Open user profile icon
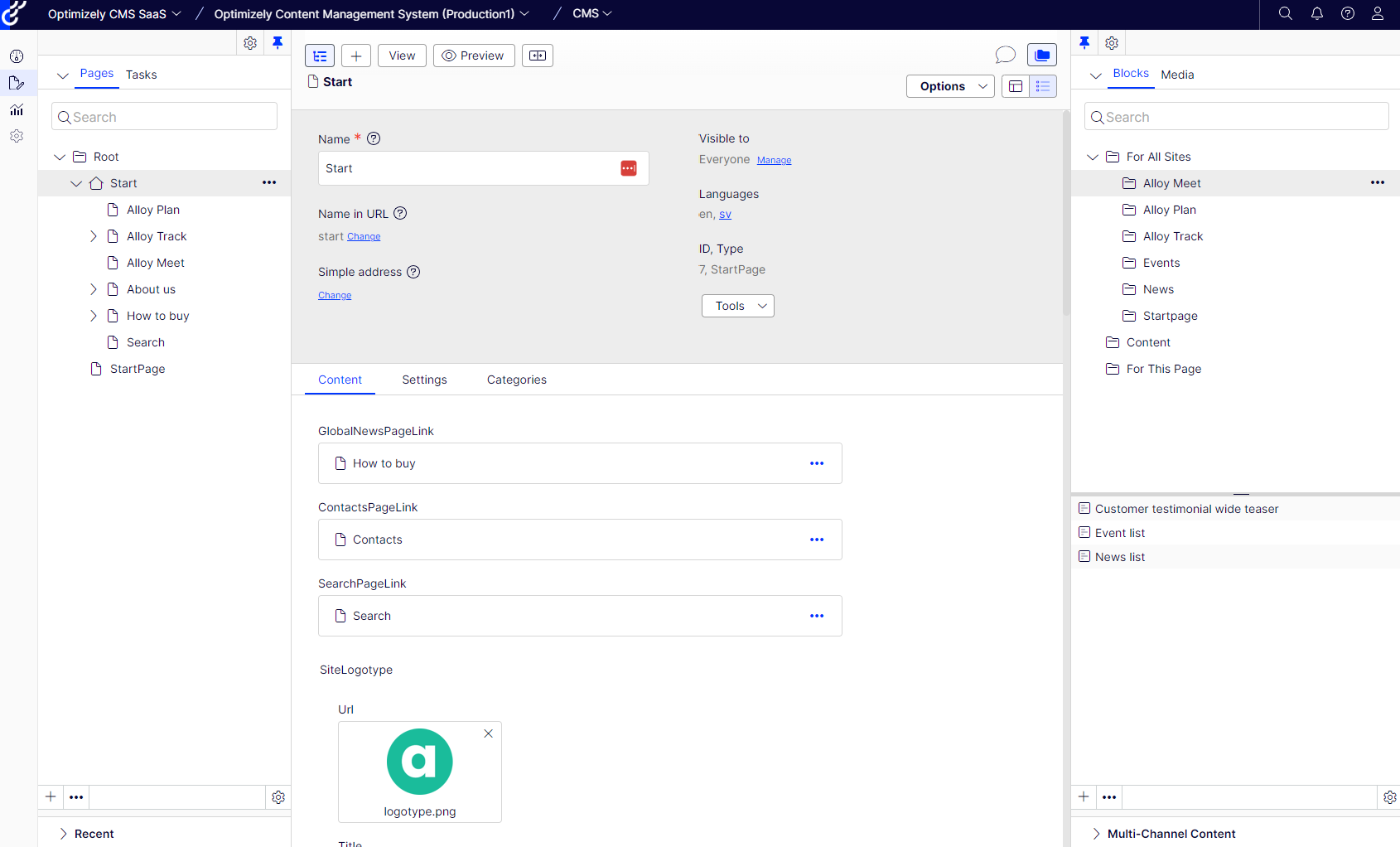The image size is (1400, 847). [x=1378, y=13]
